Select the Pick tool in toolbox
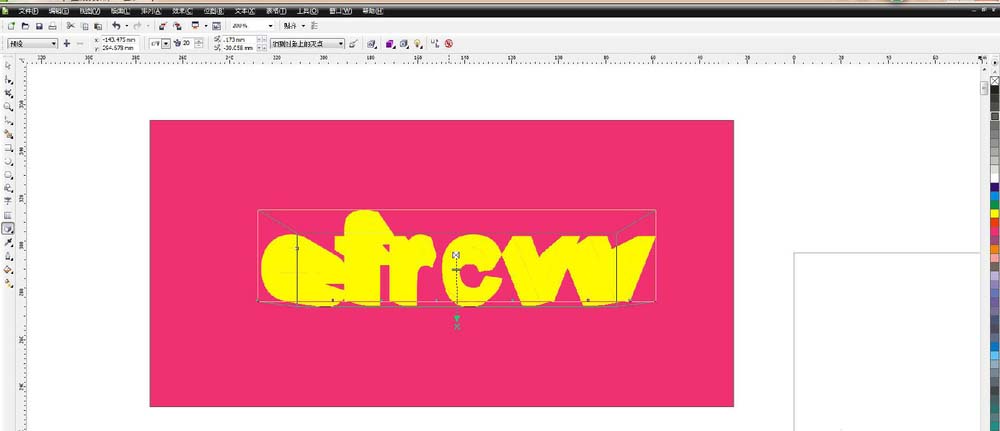Screen dimensions: 1000x431 click(x=9, y=65)
